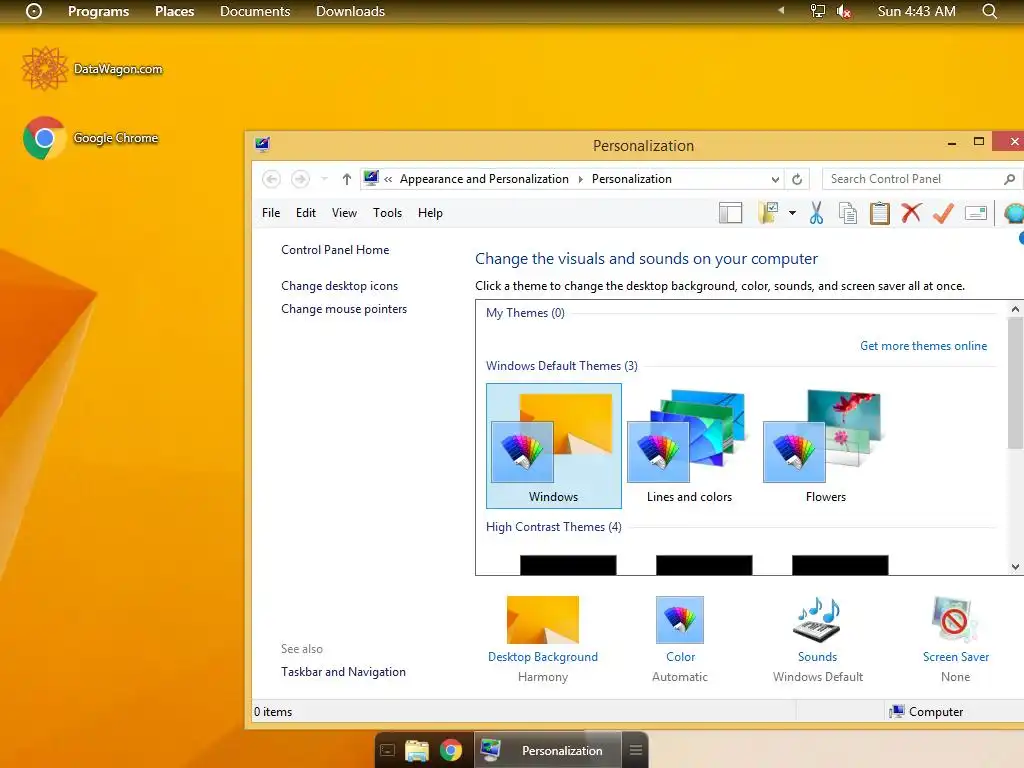Click the theme list scrollbar thumb
Image resolution: width=1024 pixels, height=768 pixels.
1016,383
